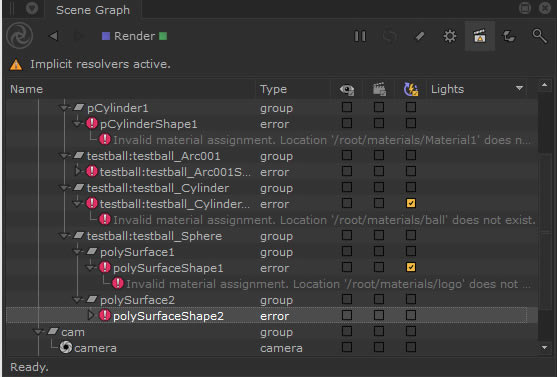Click the scroll up arrow of scrollbar

544,85
